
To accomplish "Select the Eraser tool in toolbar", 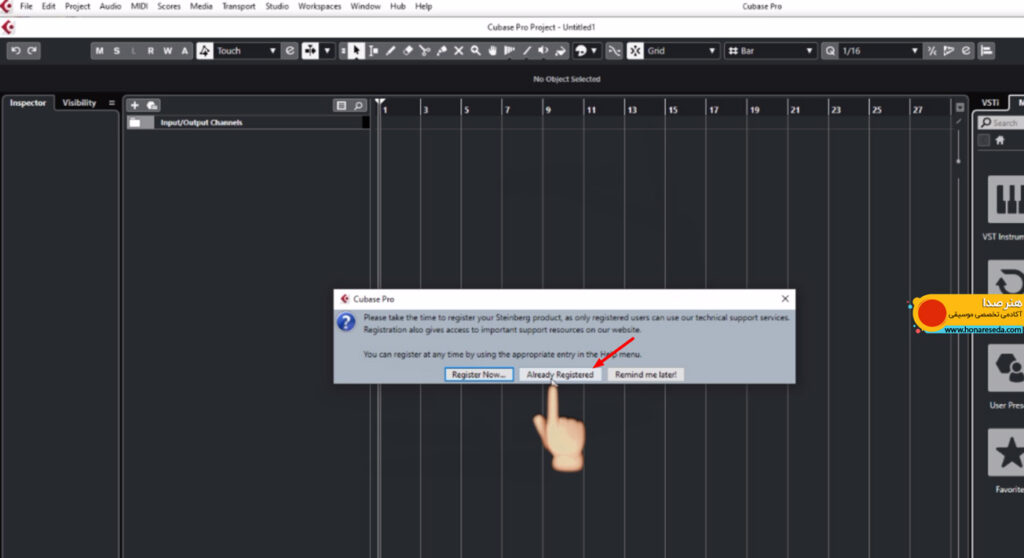I will (x=408, y=51).
